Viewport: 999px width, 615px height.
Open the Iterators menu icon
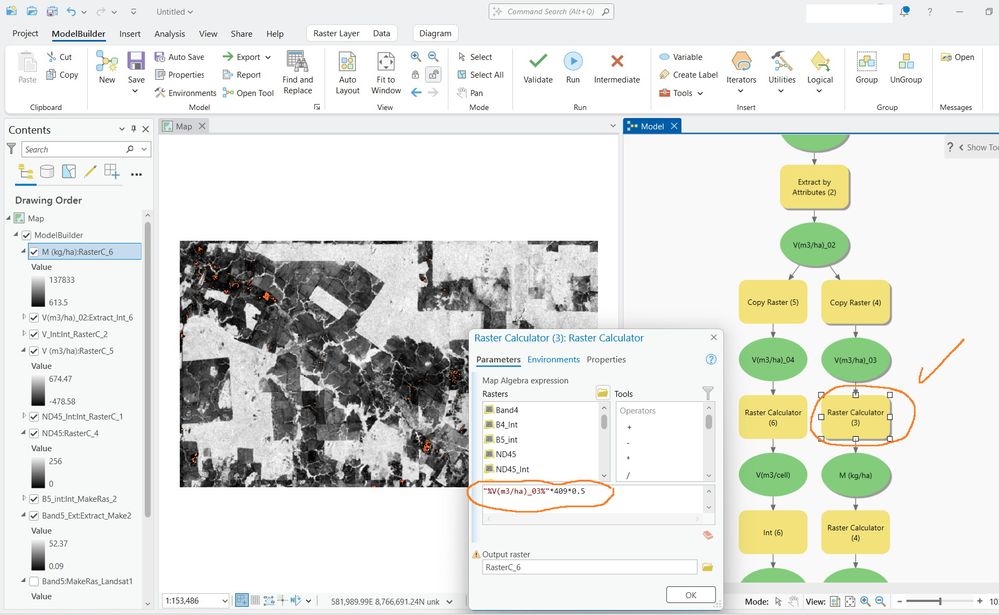[x=741, y=62]
